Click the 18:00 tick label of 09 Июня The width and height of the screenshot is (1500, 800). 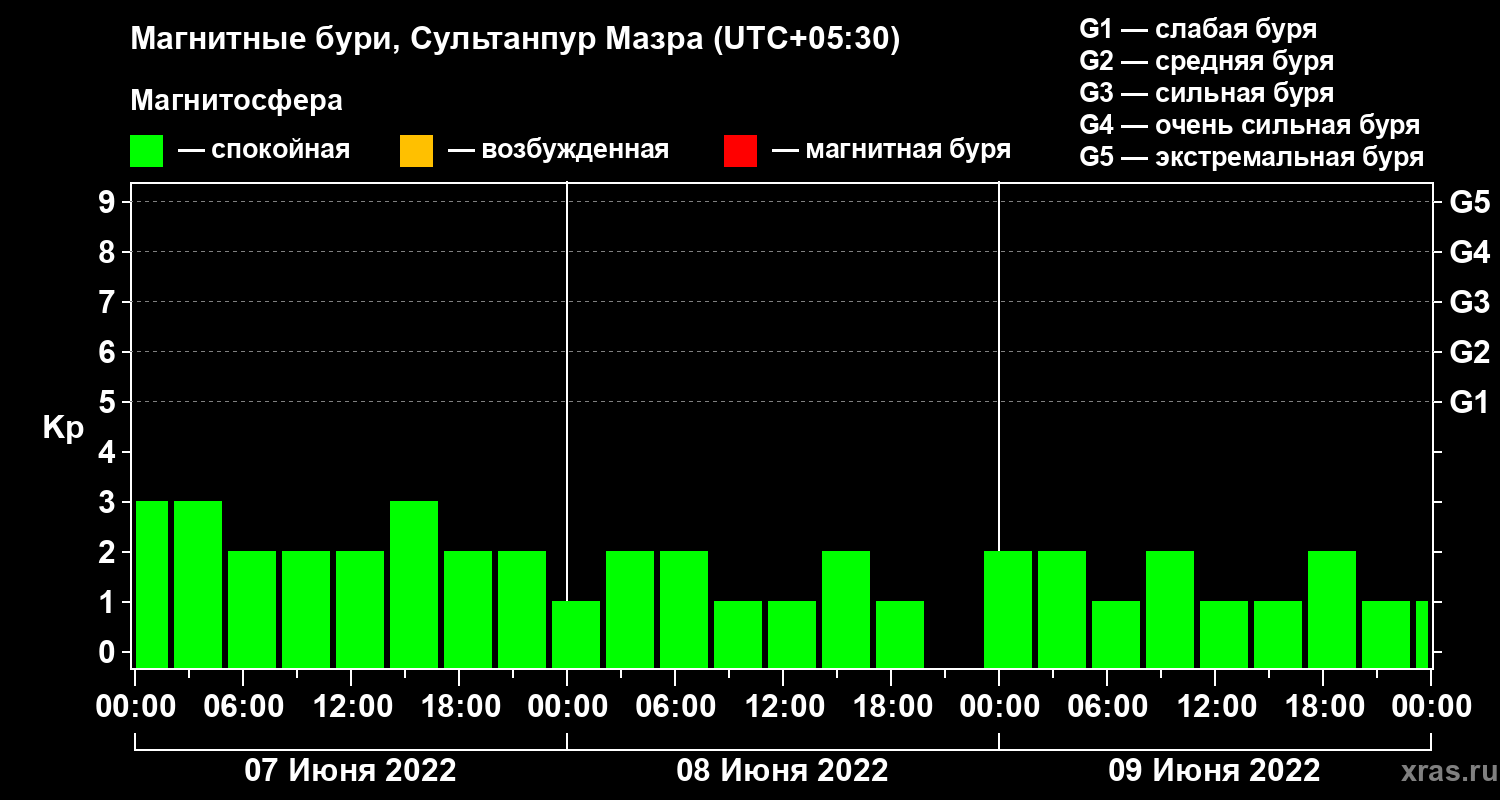click(x=1323, y=706)
